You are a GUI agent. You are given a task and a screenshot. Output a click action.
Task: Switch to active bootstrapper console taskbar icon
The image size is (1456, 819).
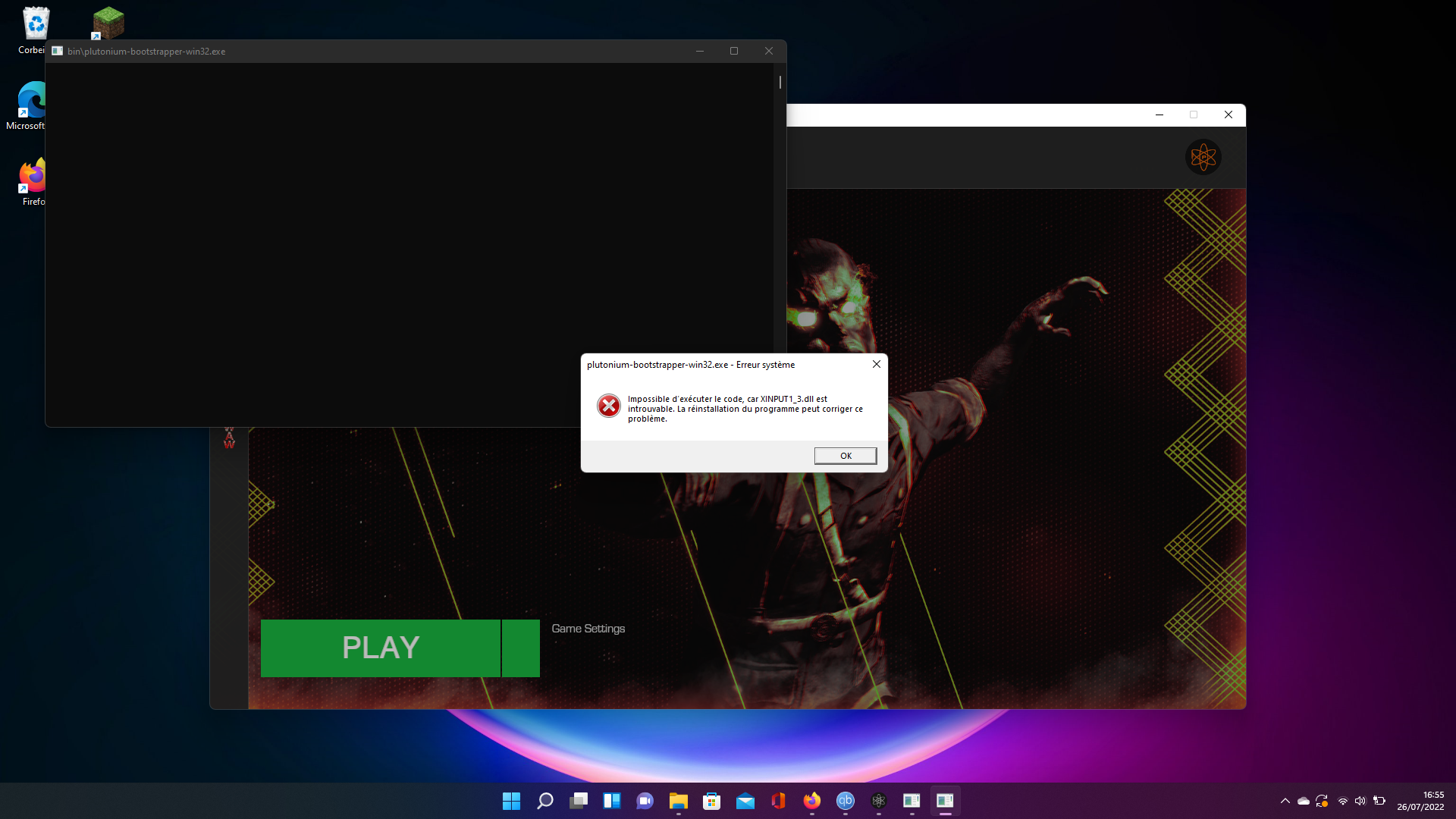click(x=945, y=801)
